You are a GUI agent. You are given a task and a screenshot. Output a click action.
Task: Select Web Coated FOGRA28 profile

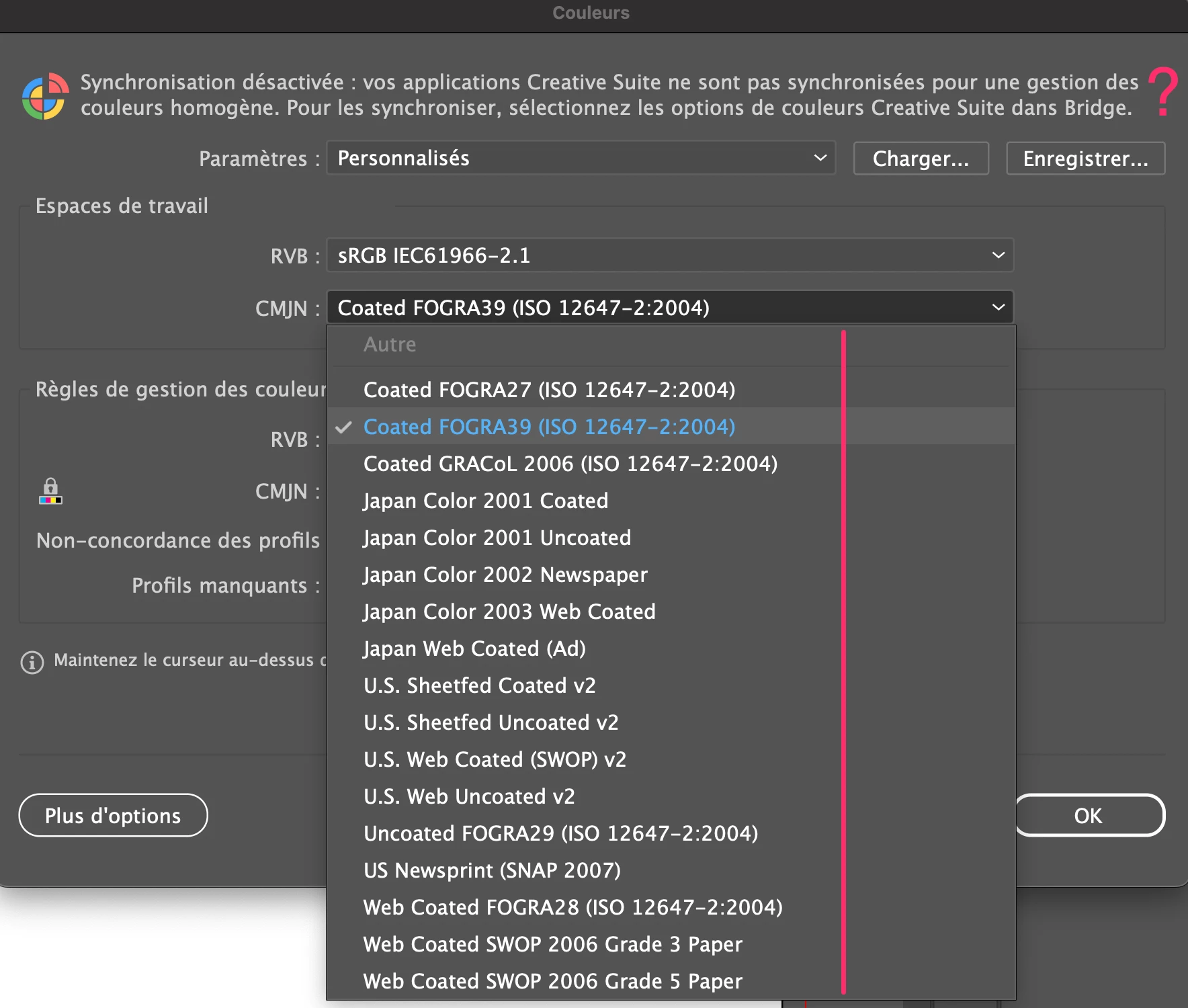pyautogui.click(x=671, y=907)
